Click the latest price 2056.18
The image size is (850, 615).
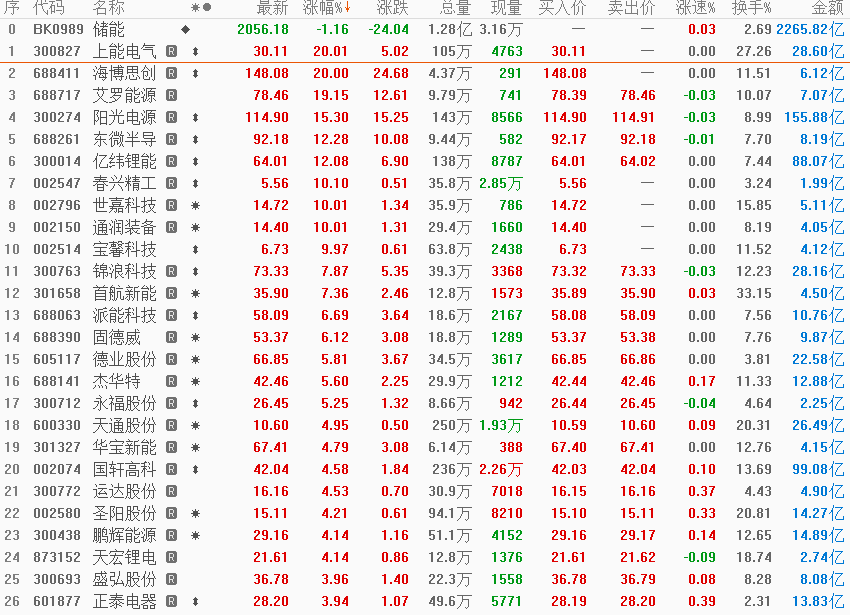[263, 29]
